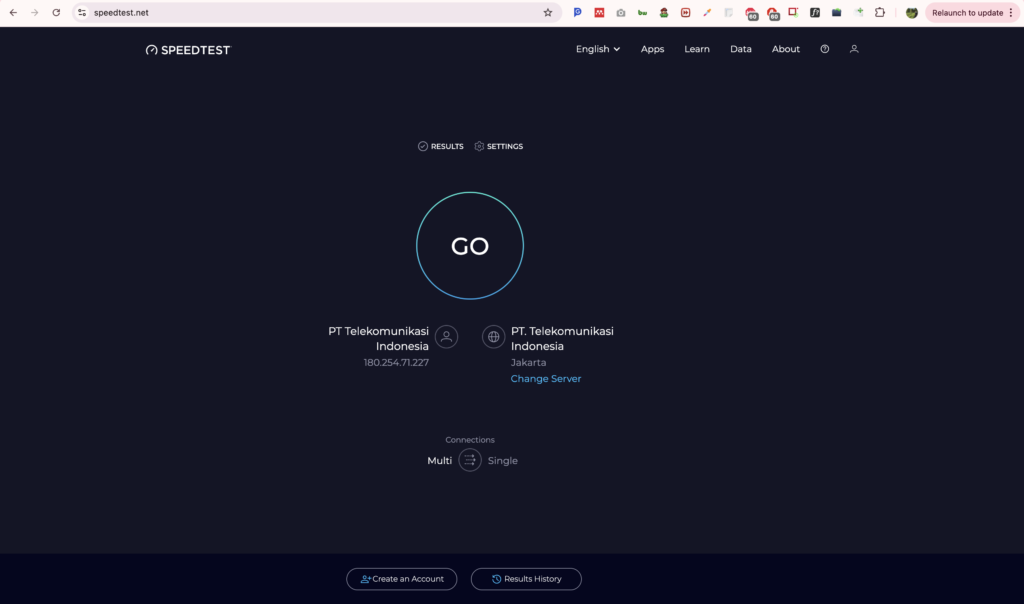Click the browser back arrow
The height and width of the screenshot is (604, 1024).
tap(13, 12)
